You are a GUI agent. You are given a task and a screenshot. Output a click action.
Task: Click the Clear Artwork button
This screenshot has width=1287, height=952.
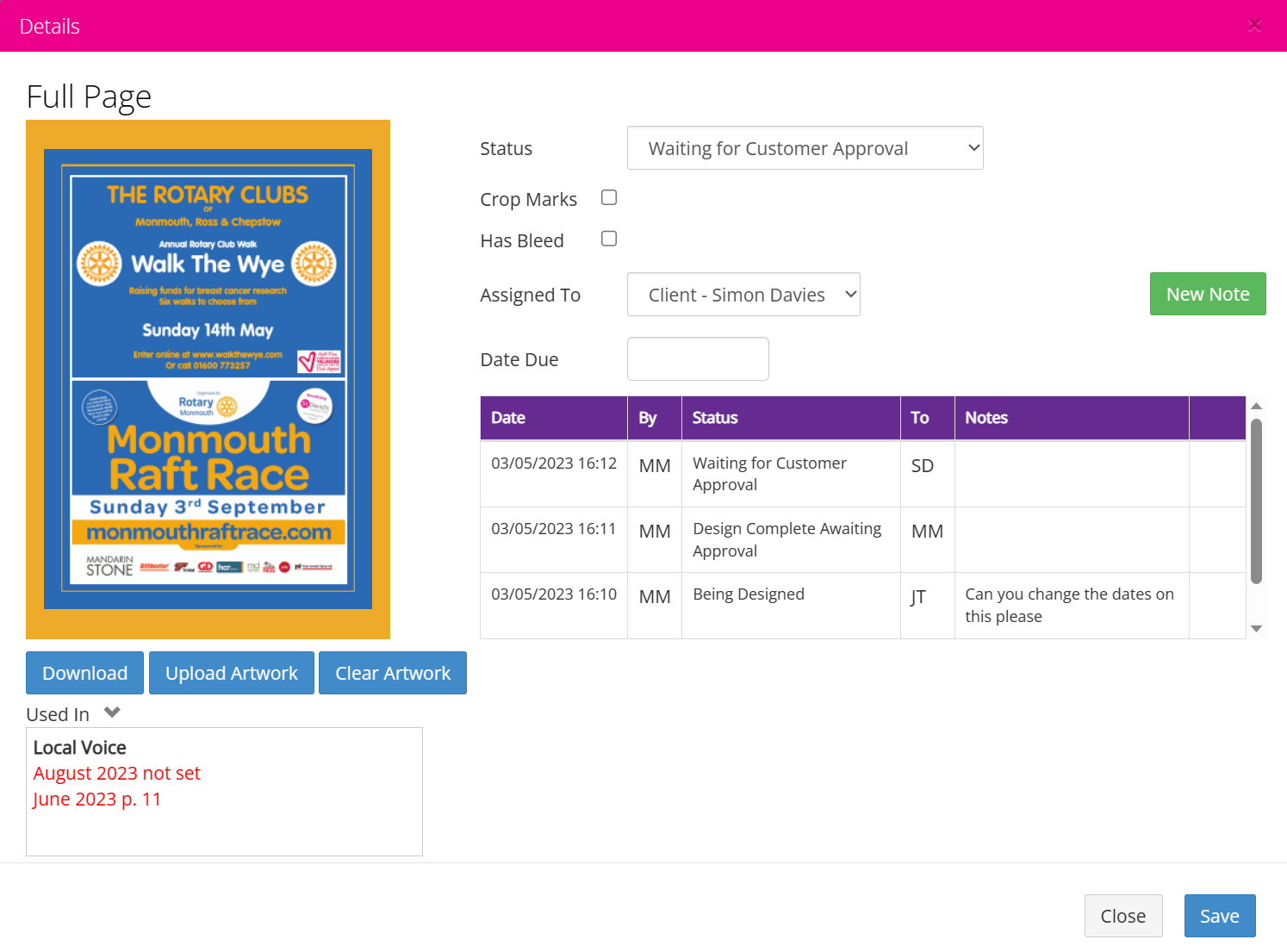point(392,673)
